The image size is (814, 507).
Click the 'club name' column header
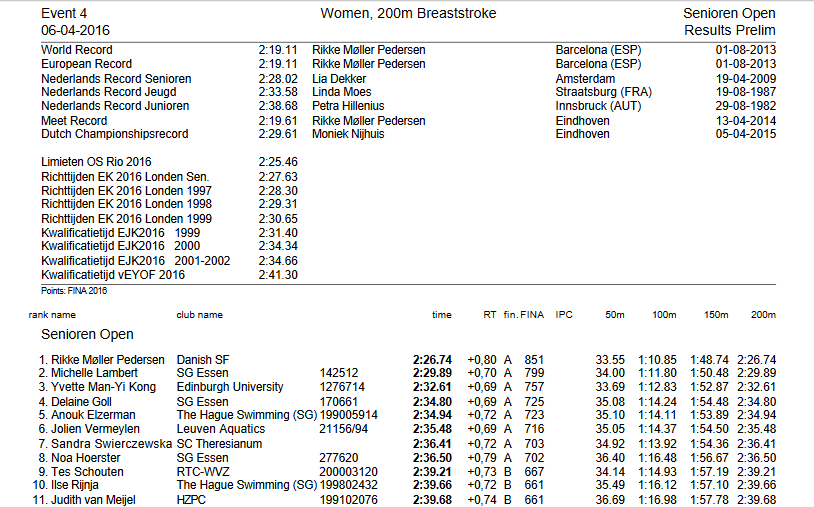199,315
